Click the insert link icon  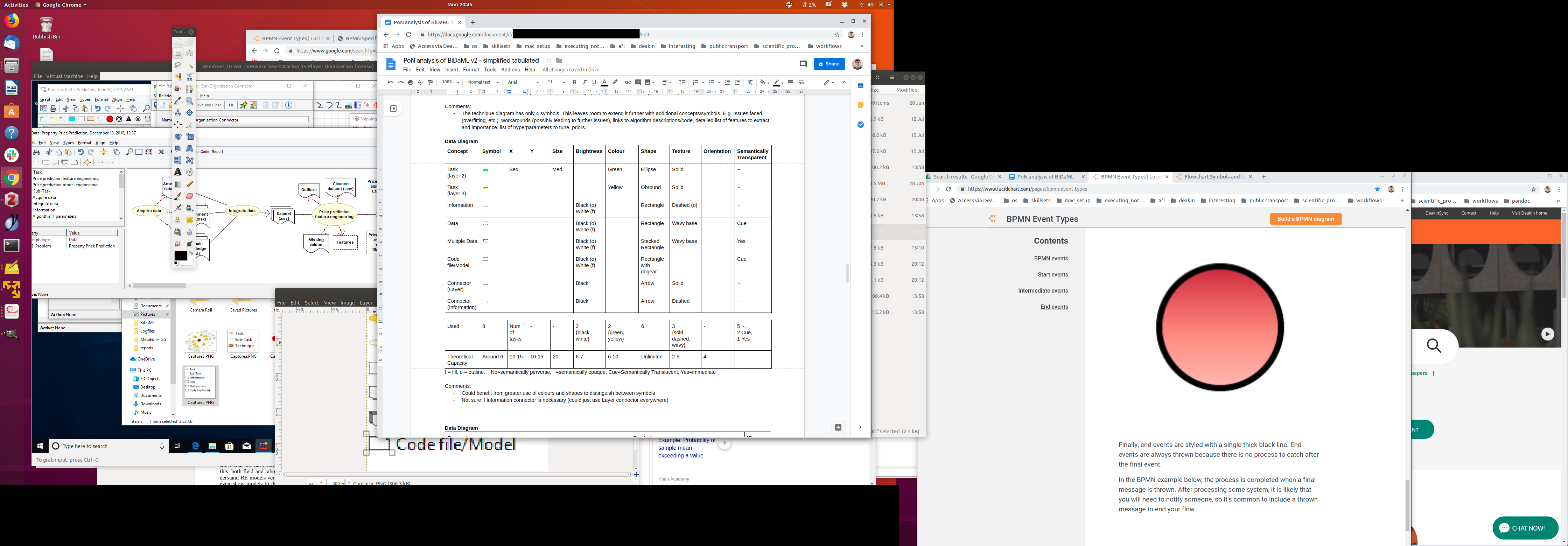[628, 82]
